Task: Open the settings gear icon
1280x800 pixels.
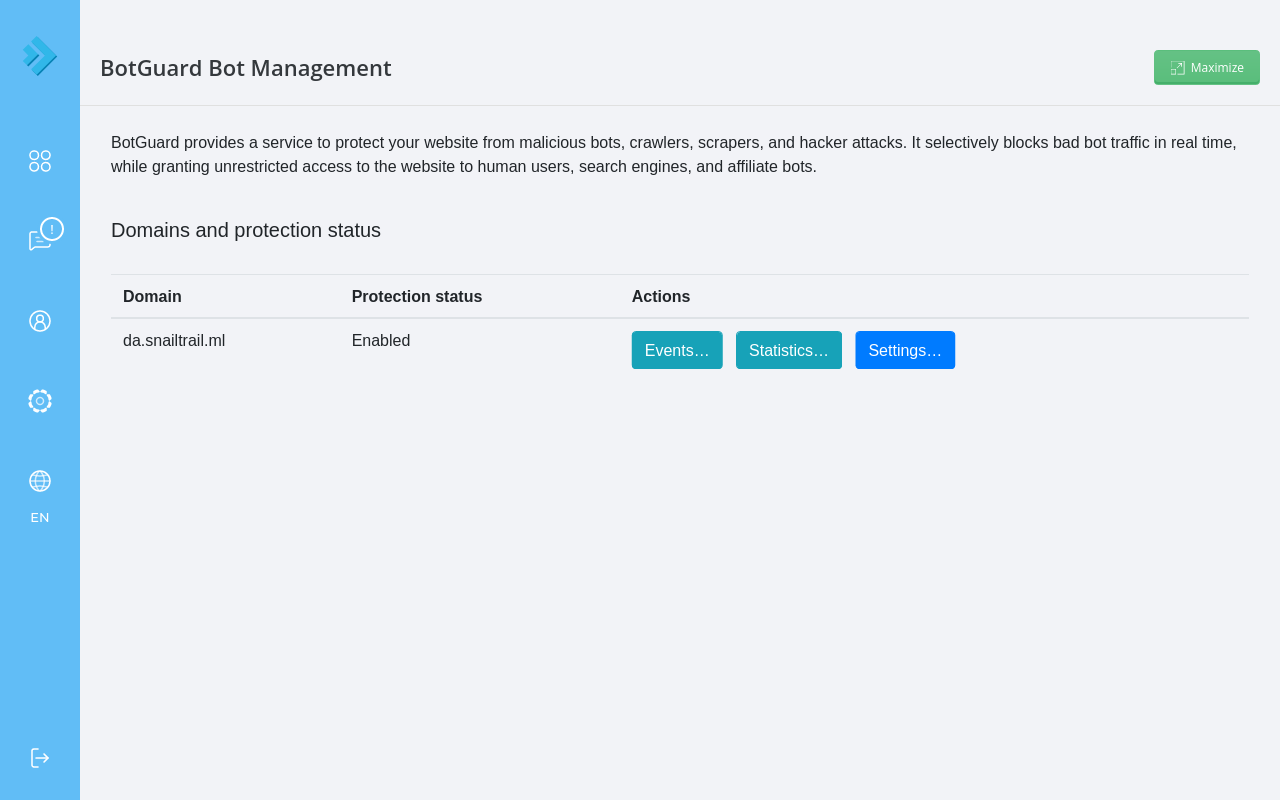Action: 40,401
